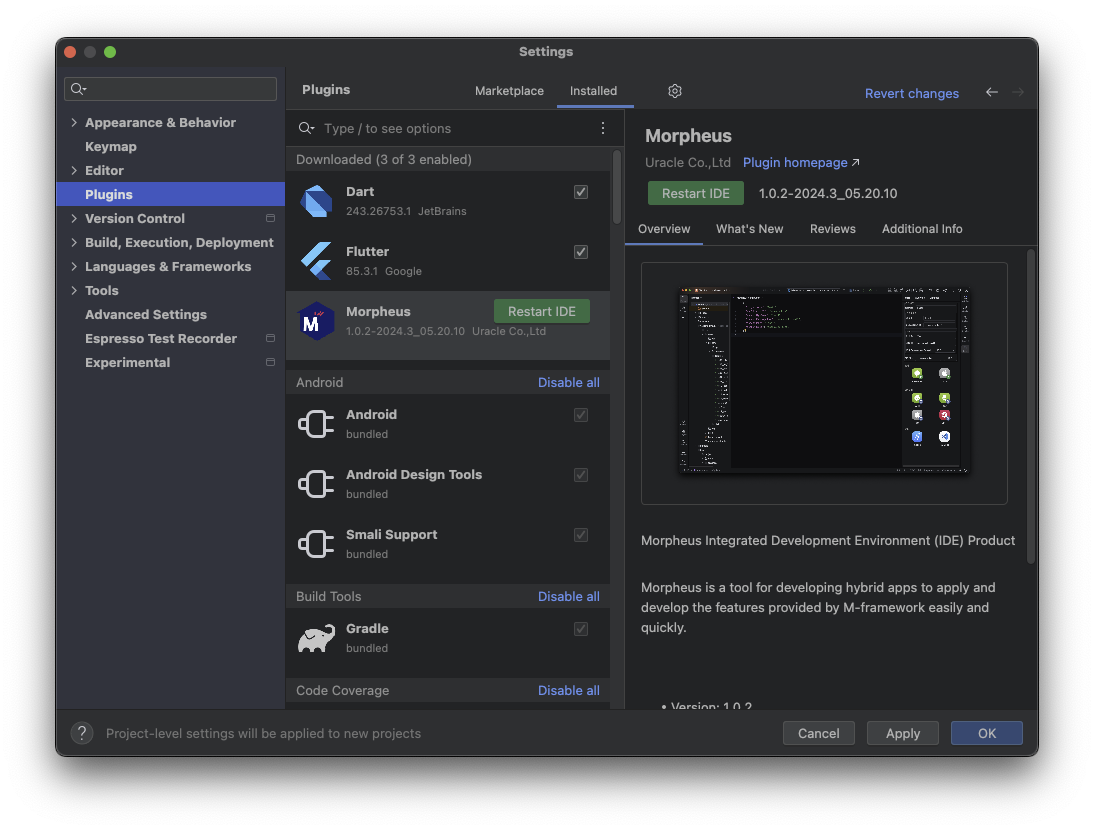
Task: Open the Additional Info tab
Action: pyautogui.click(x=922, y=229)
